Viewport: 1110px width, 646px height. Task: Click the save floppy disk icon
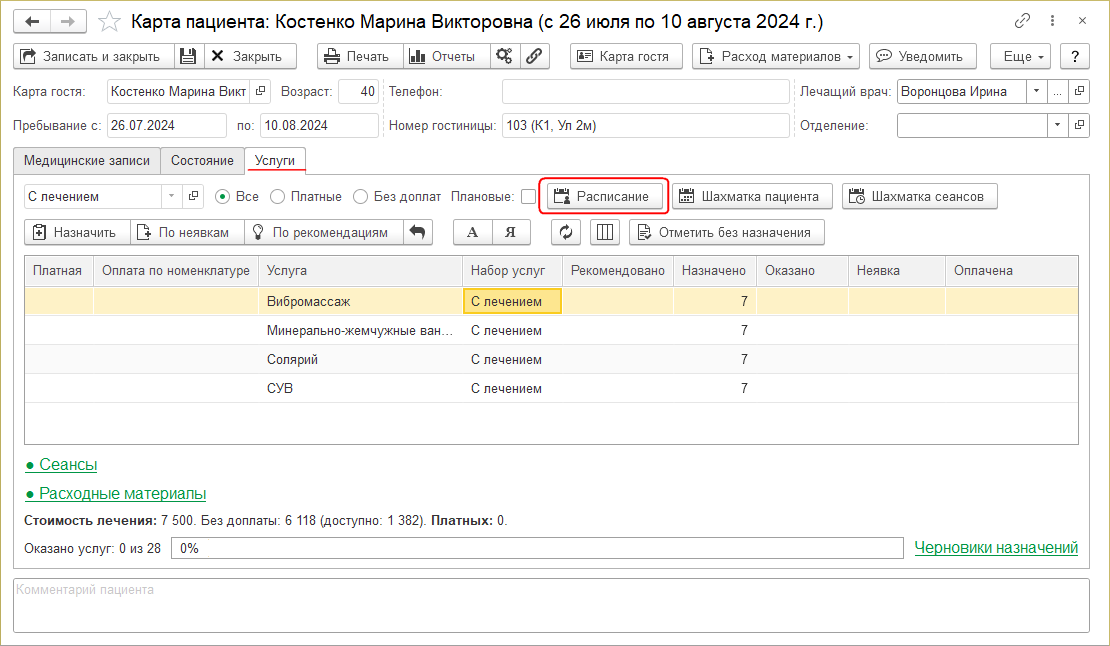[x=189, y=57]
